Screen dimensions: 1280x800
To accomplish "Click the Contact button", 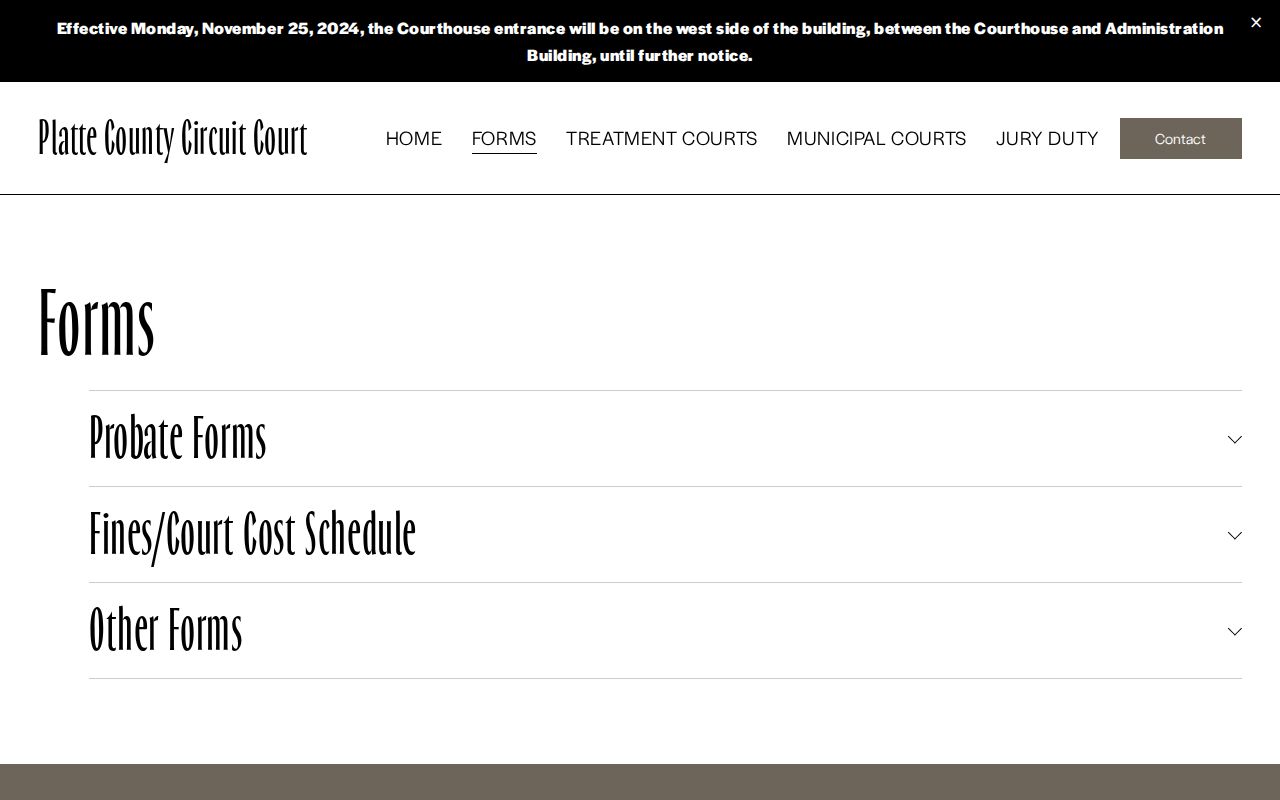I will pos(1180,138).
